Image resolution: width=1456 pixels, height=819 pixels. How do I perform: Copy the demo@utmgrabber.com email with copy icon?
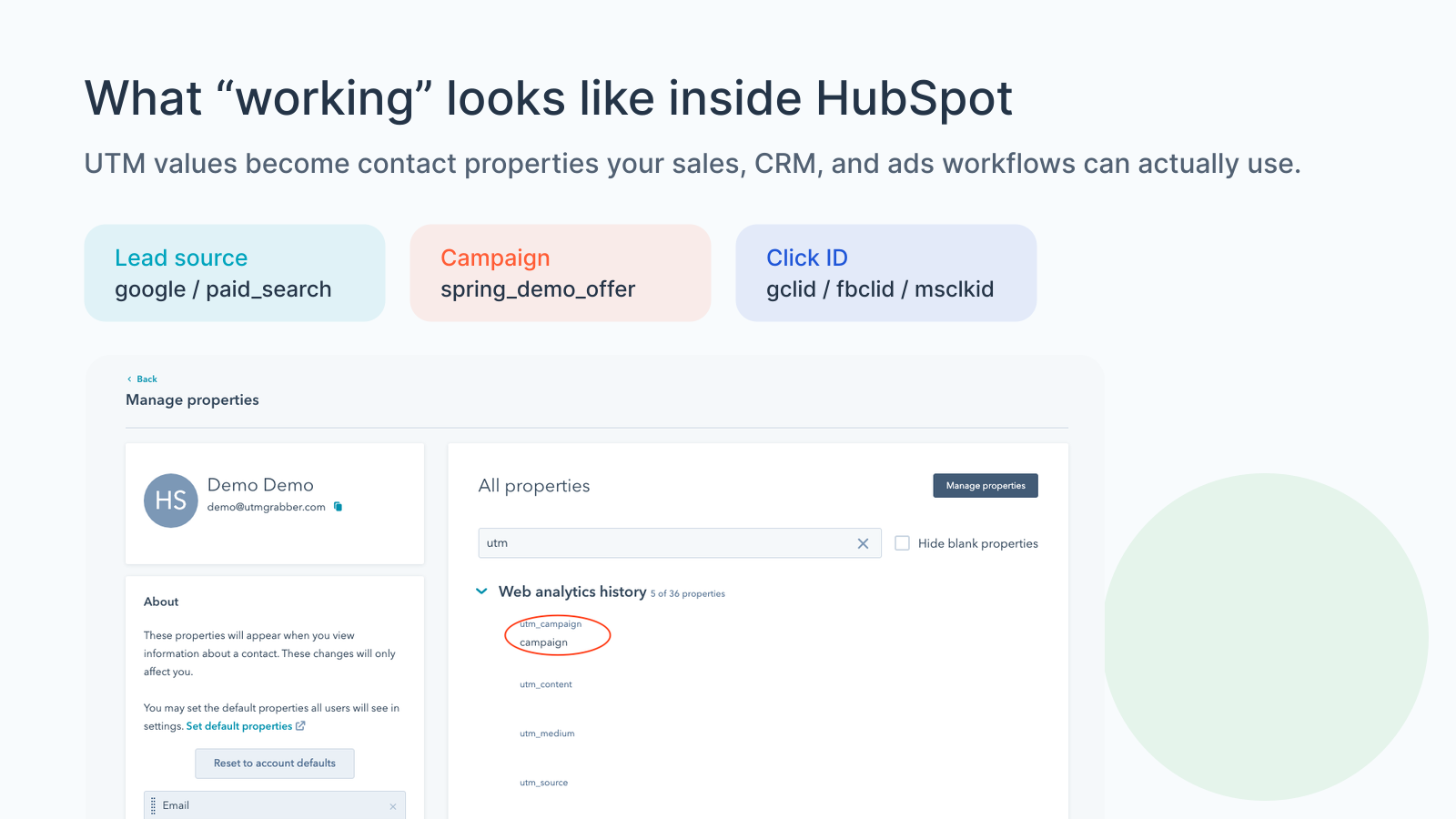tap(338, 507)
